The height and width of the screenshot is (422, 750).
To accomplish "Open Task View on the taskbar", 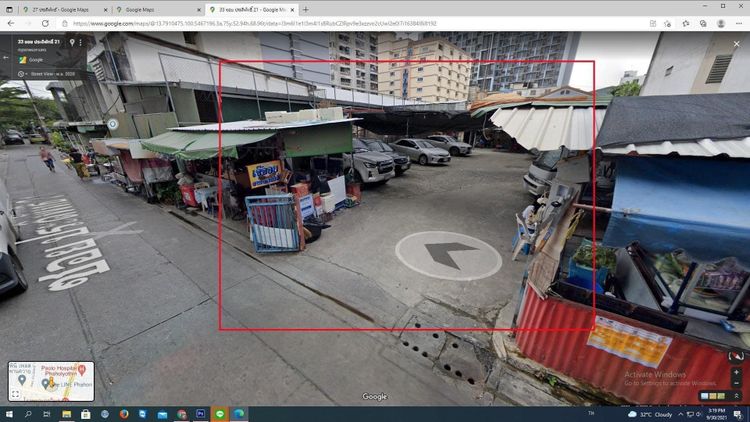I will pos(46,414).
